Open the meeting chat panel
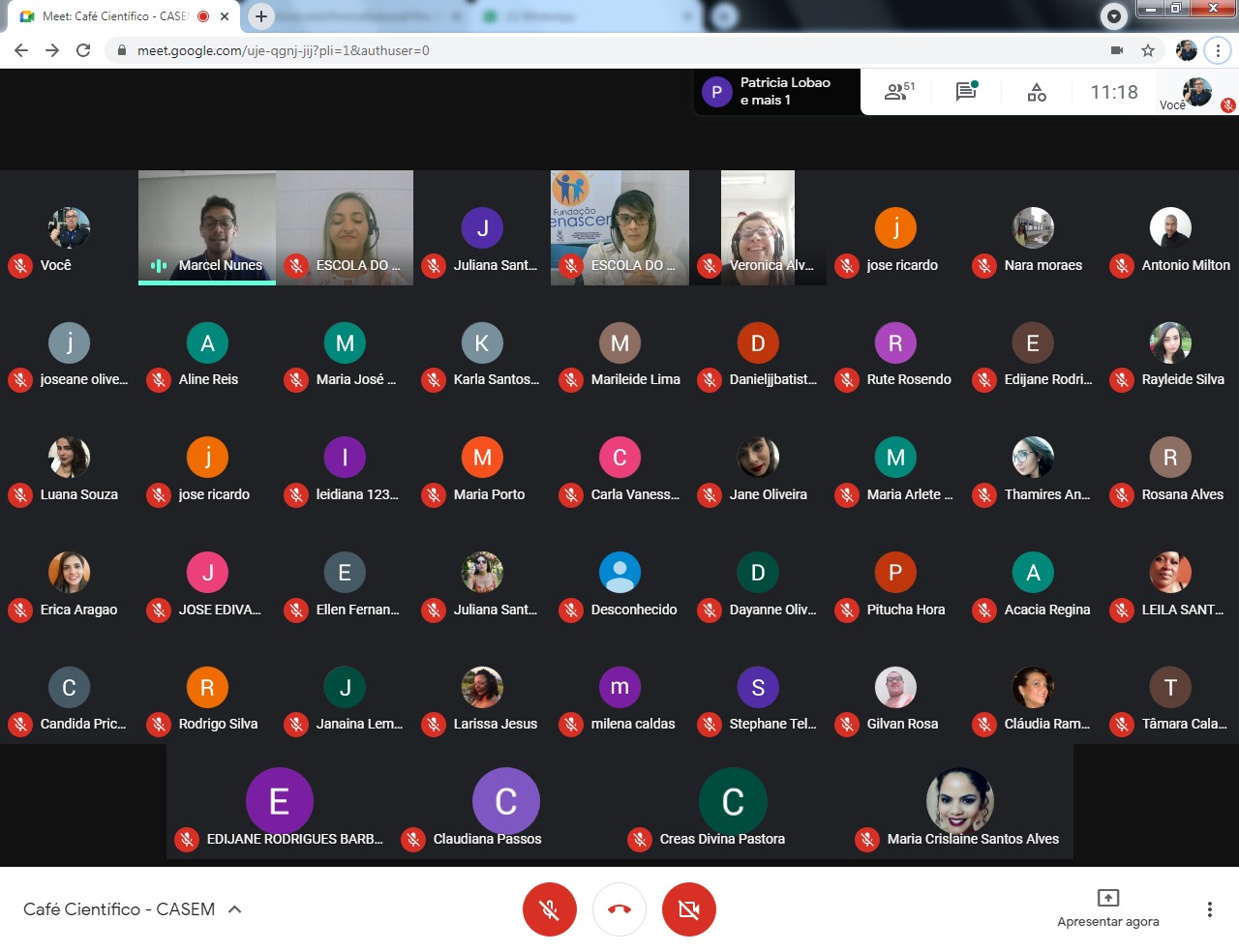 point(965,92)
